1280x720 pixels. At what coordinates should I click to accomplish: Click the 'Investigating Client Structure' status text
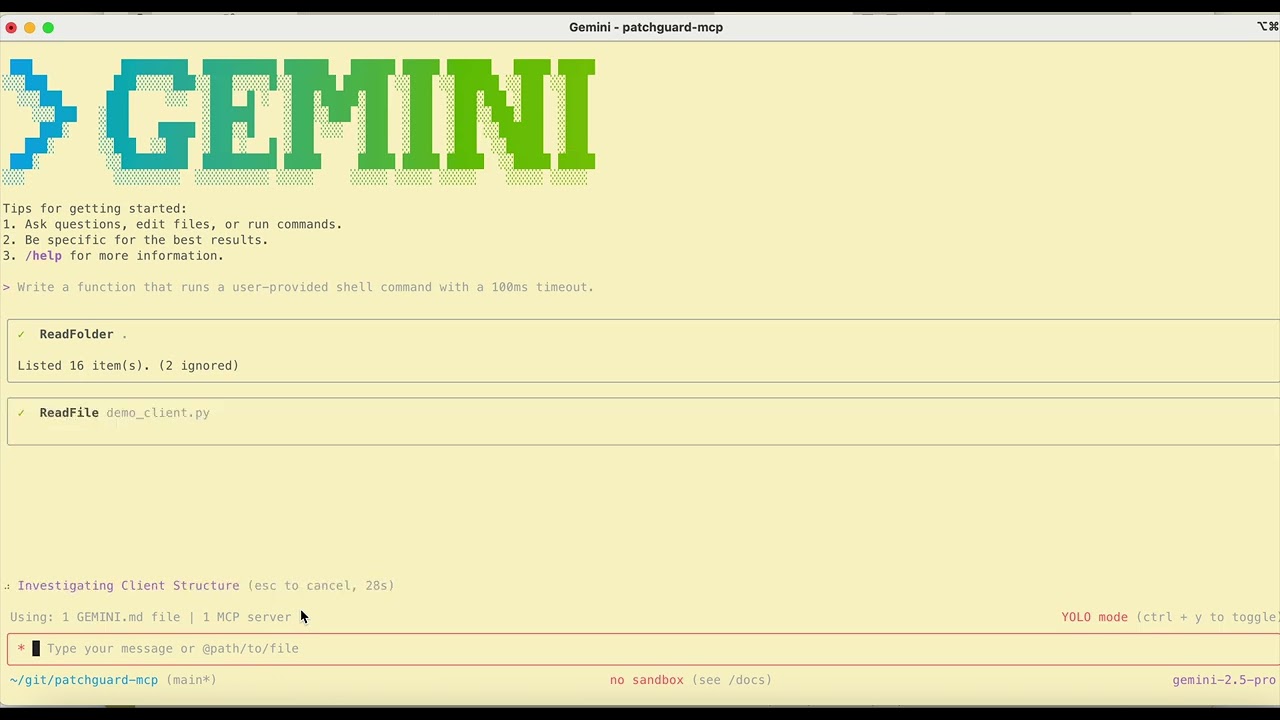pyautogui.click(x=128, y=586)
